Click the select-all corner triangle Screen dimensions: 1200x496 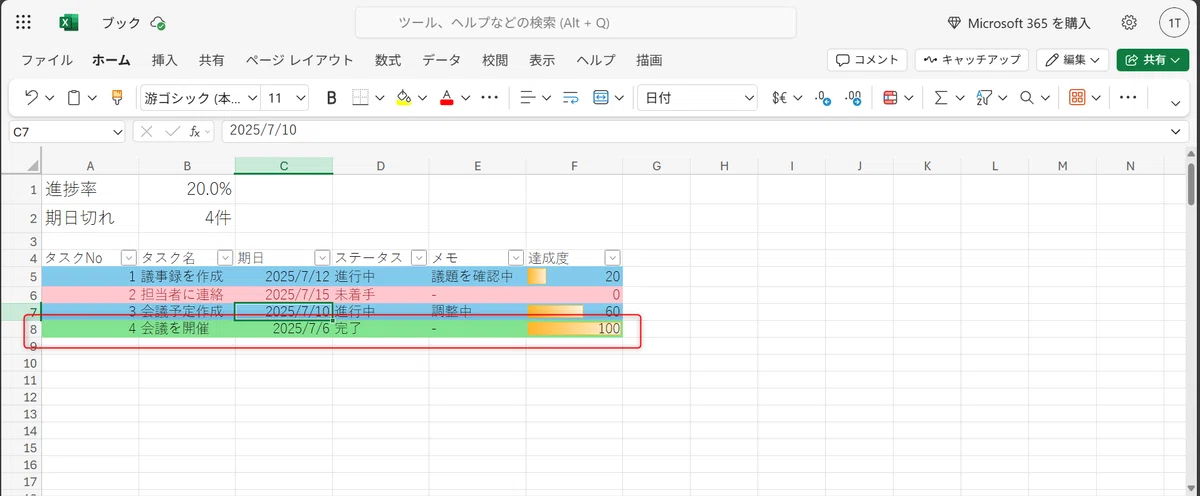(x=32, y=165)
